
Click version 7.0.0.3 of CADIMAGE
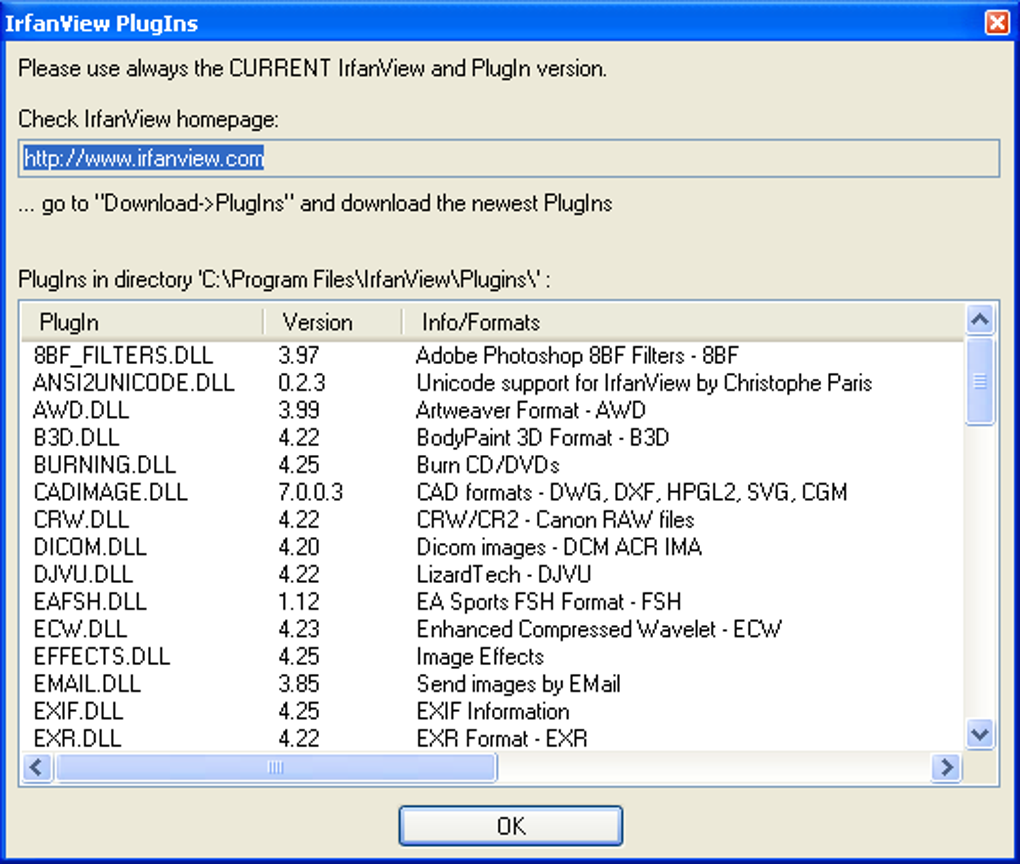coord(310,492)
